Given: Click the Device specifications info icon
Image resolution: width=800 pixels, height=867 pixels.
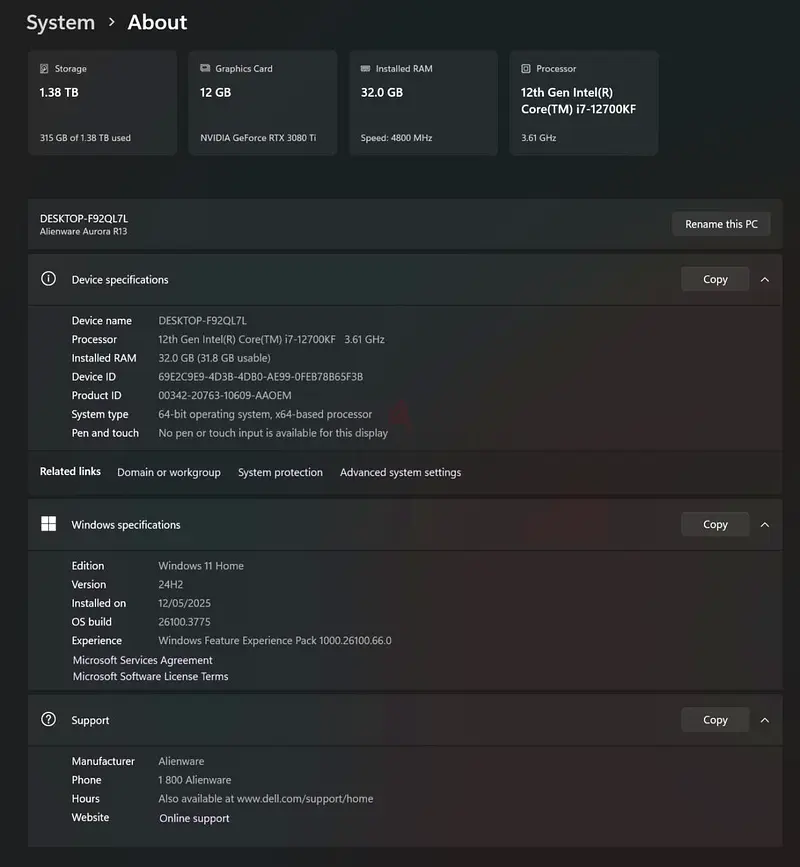Looking at the screenshot, I should [x=49, y=279].
